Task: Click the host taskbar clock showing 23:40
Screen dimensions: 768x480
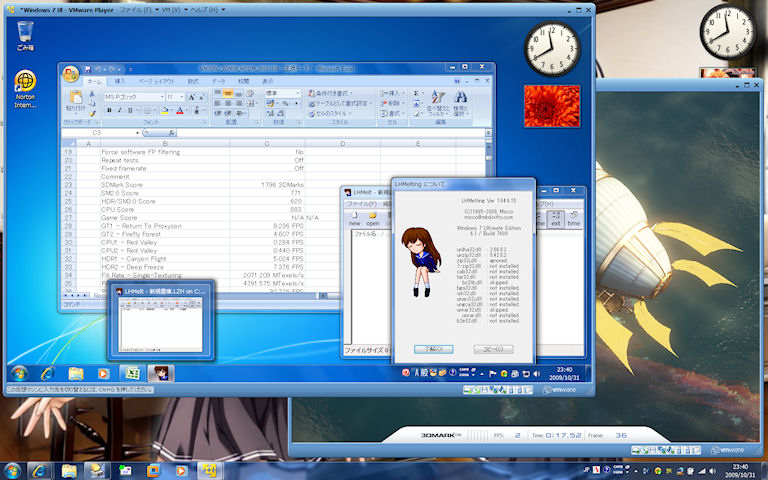Action: pos(741,471)
